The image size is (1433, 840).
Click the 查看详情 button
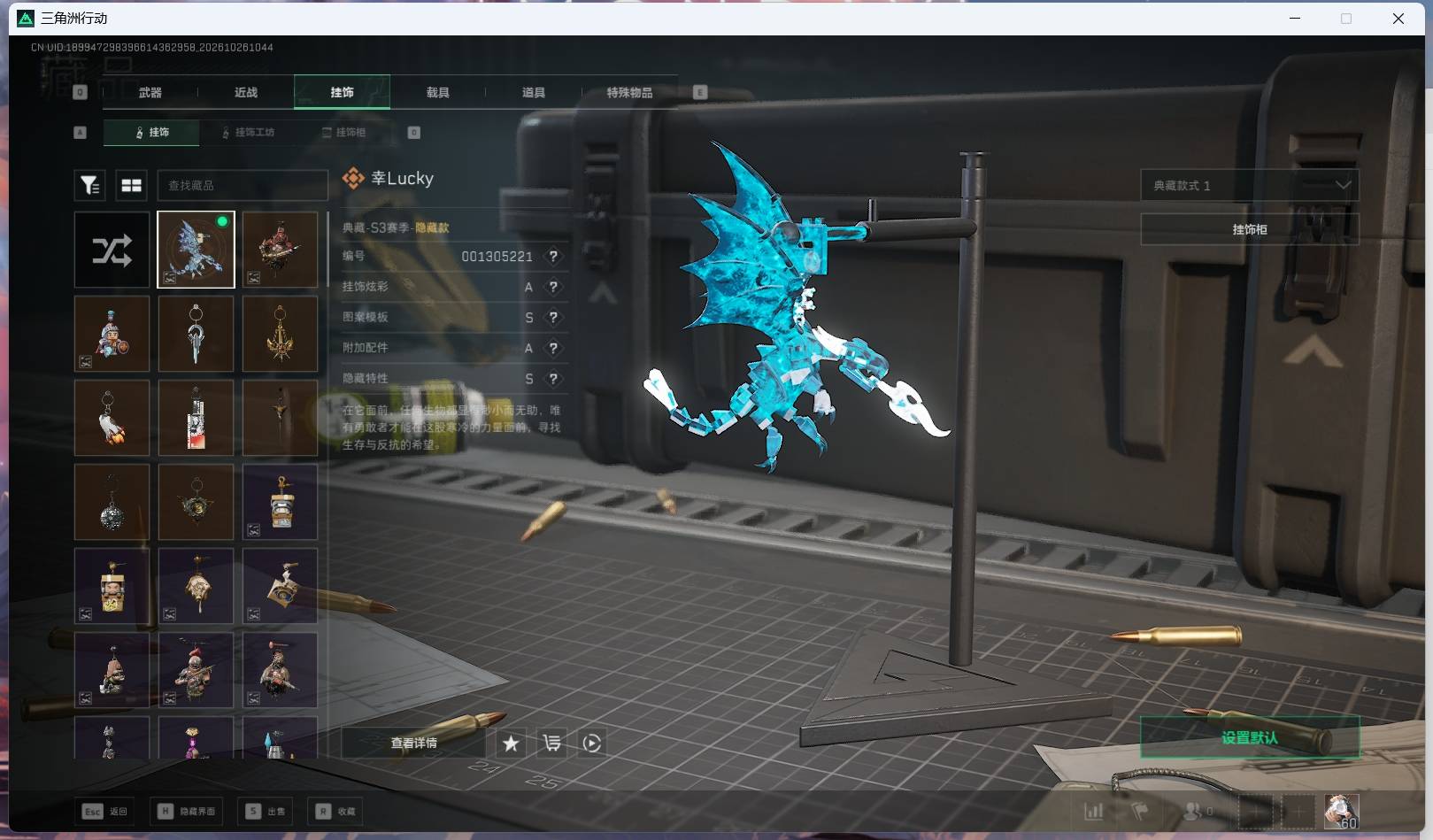[x=413, y=743]
